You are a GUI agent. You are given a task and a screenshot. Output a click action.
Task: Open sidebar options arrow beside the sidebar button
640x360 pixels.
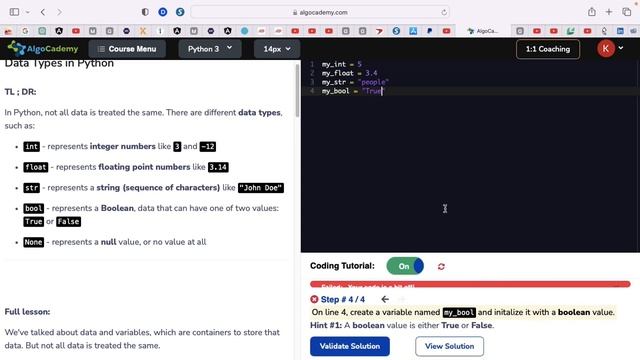coord(28,12)
